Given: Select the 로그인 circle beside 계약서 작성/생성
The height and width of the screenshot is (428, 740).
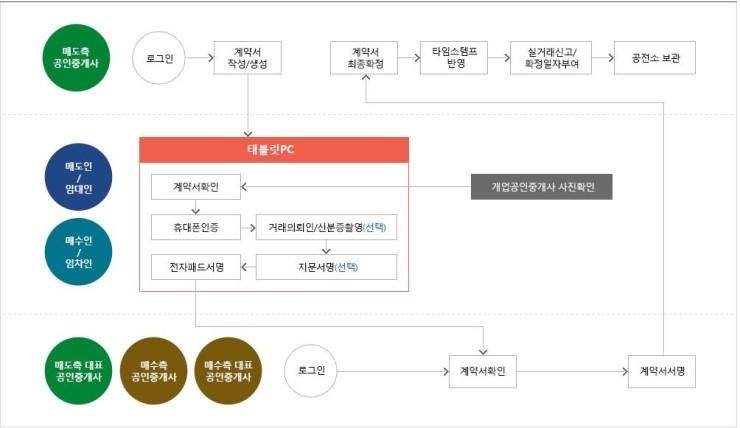Looking at the screenshot, I should (159, 58).
